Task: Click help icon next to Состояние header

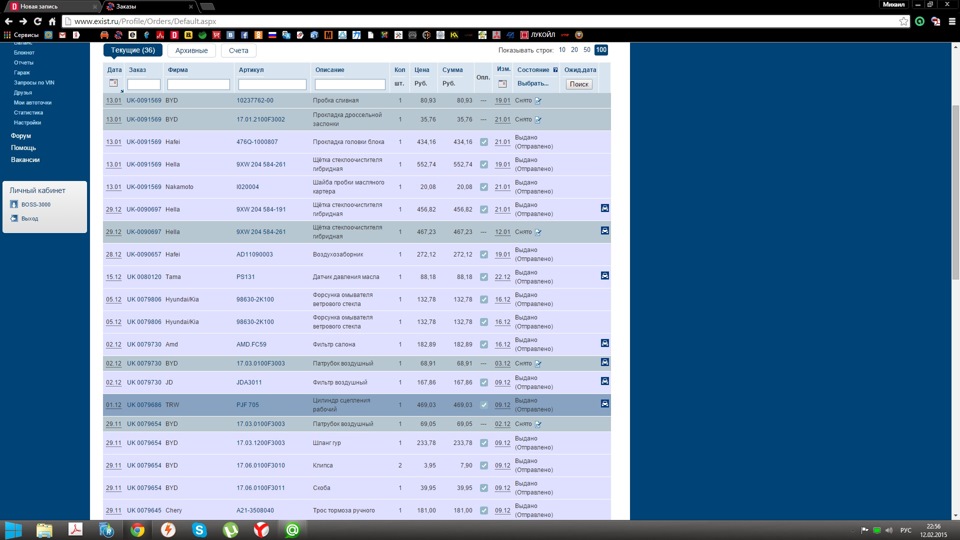Action: pyautogui.click(x=555, y=70)
